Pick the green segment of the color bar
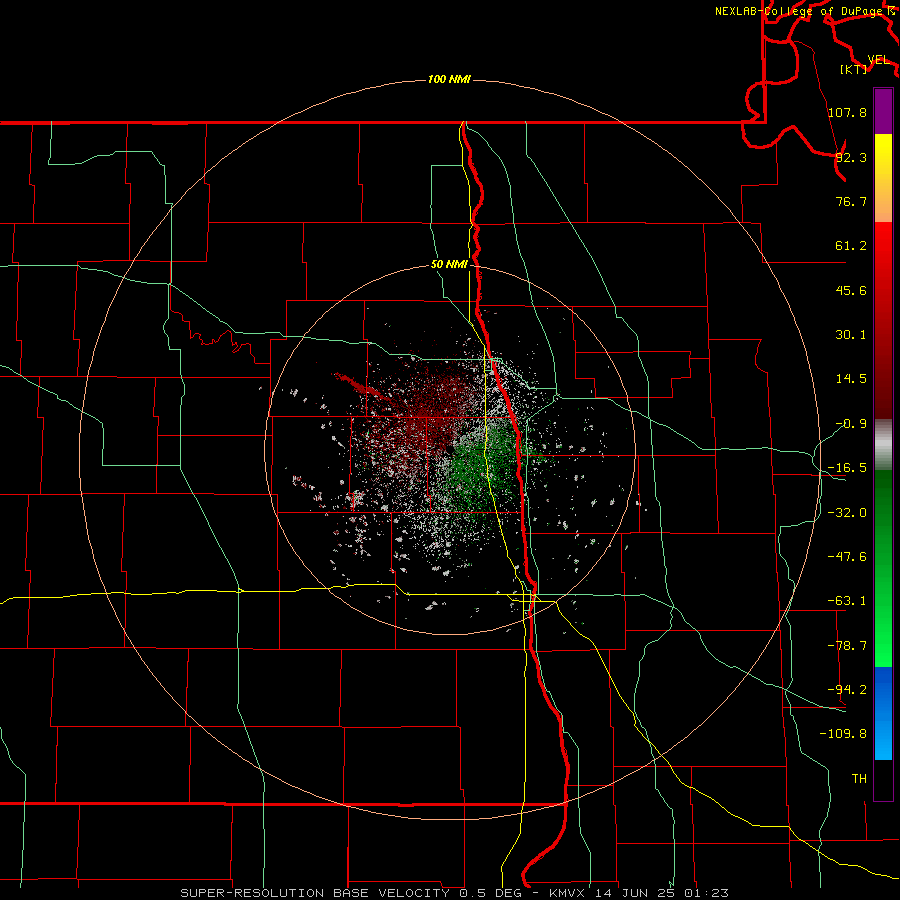Image resolution: width=900 pixels, height=900 pixels. [x=883, y=568]
